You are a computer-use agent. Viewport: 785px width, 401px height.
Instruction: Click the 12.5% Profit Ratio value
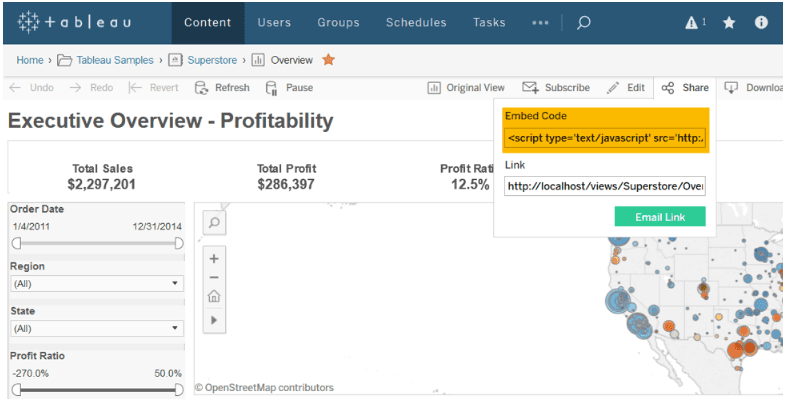[x=470, y=185]
